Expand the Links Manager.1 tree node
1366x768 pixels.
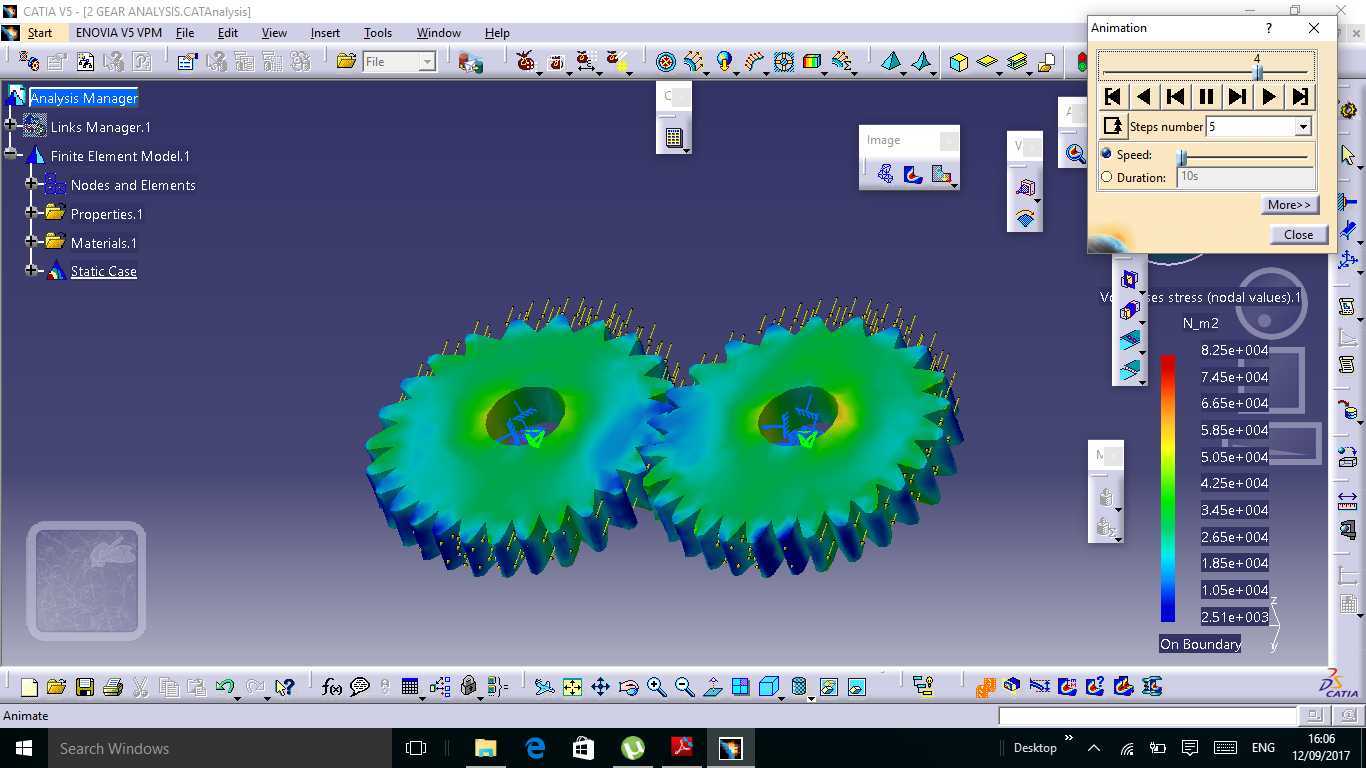coord(11,126)
